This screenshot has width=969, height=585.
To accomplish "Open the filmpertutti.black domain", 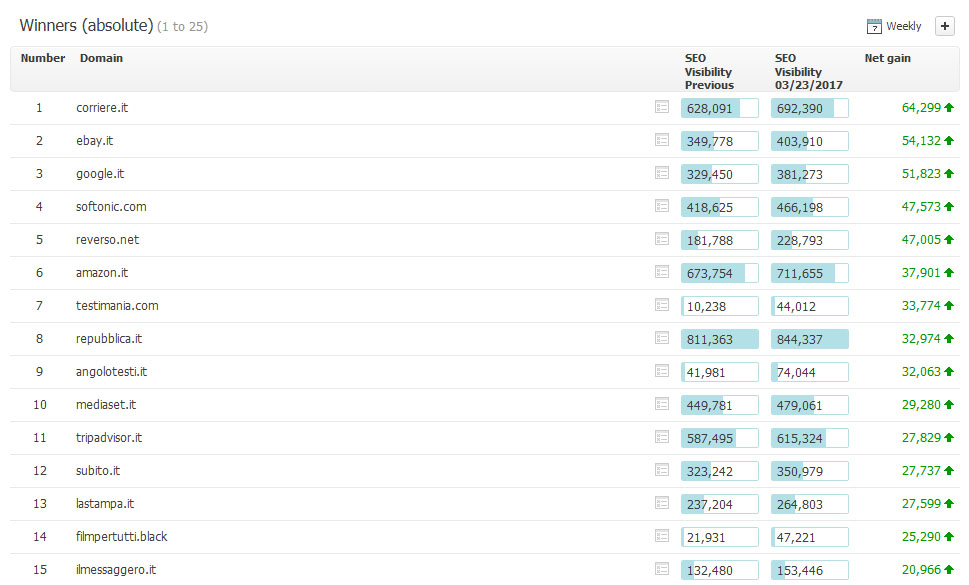I will click(x=122, y=537).
